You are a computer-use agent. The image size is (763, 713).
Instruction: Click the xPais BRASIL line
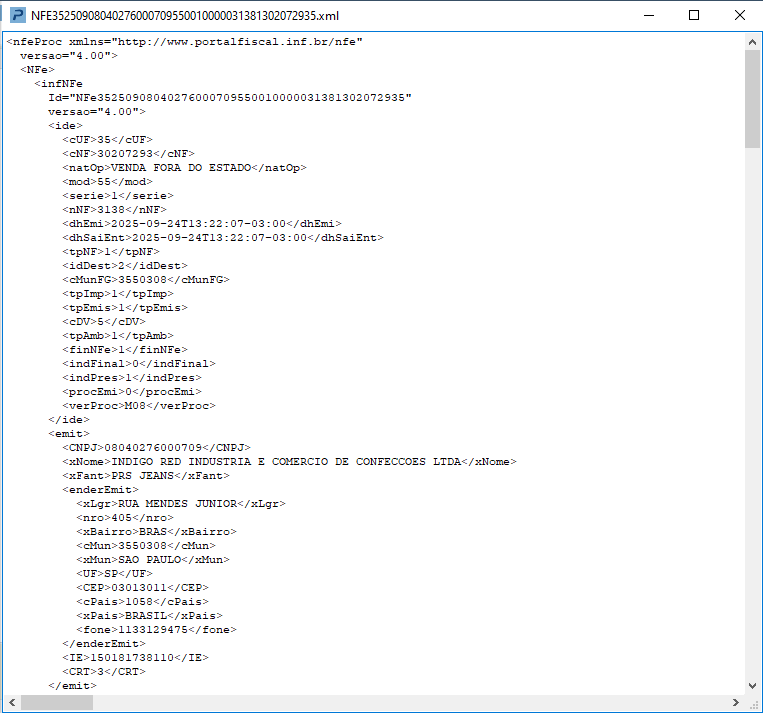(x=149, y=616)
